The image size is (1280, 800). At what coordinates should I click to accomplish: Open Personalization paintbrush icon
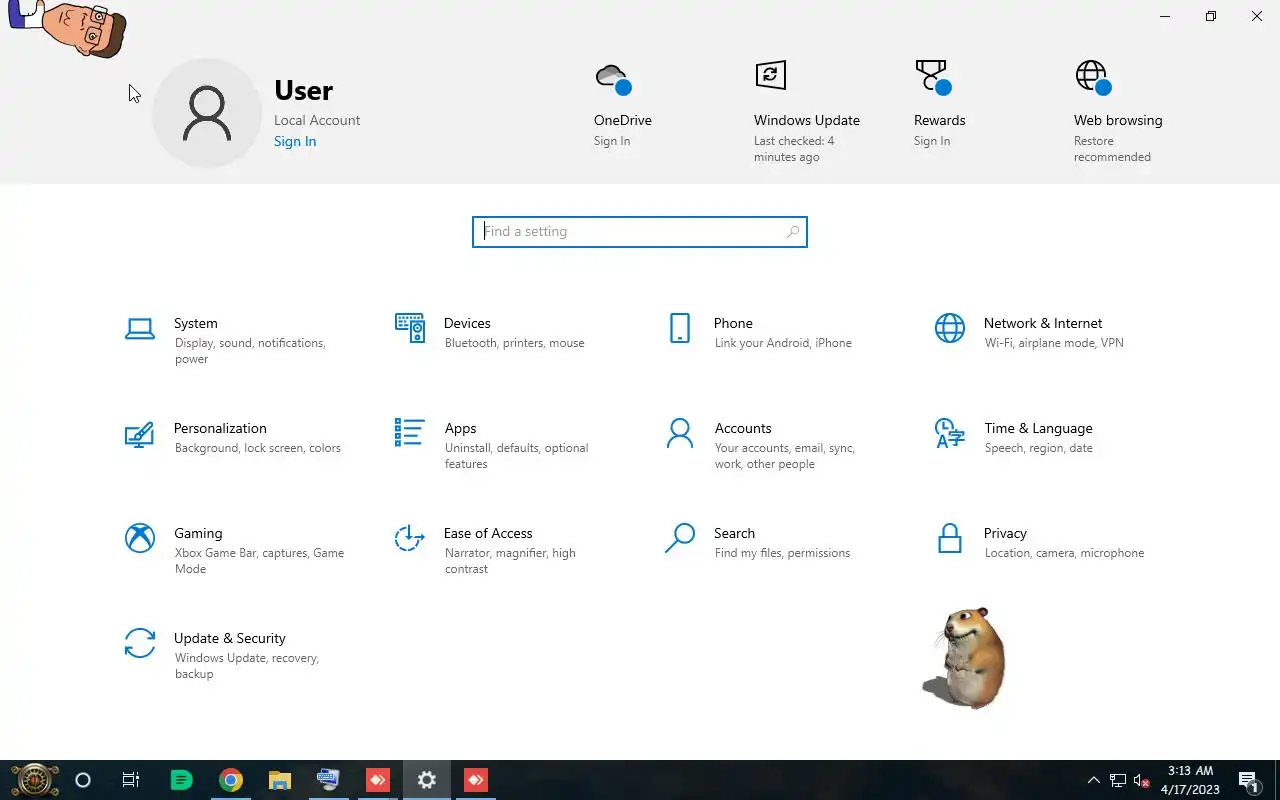[x=140, y=433]
